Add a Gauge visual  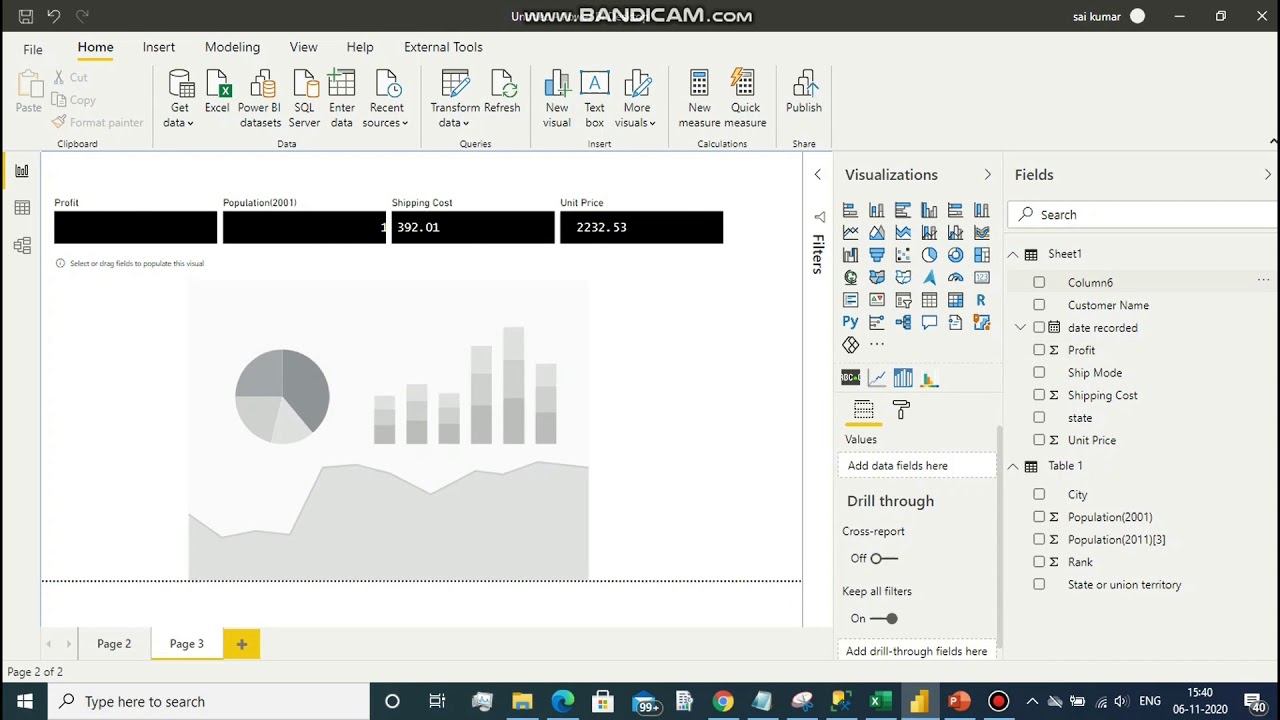pos(955,277)
